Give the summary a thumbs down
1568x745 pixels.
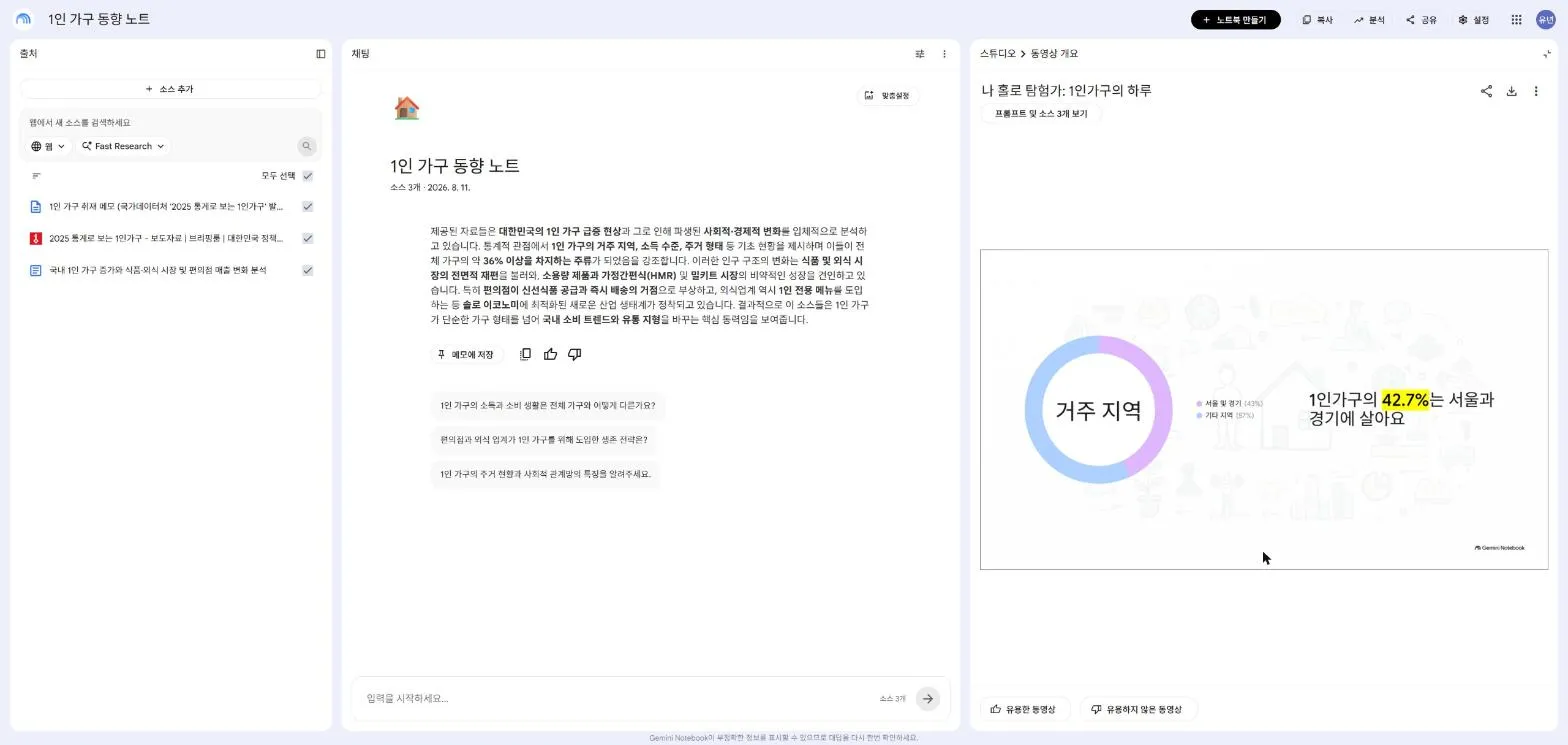[x=574, y=354]
